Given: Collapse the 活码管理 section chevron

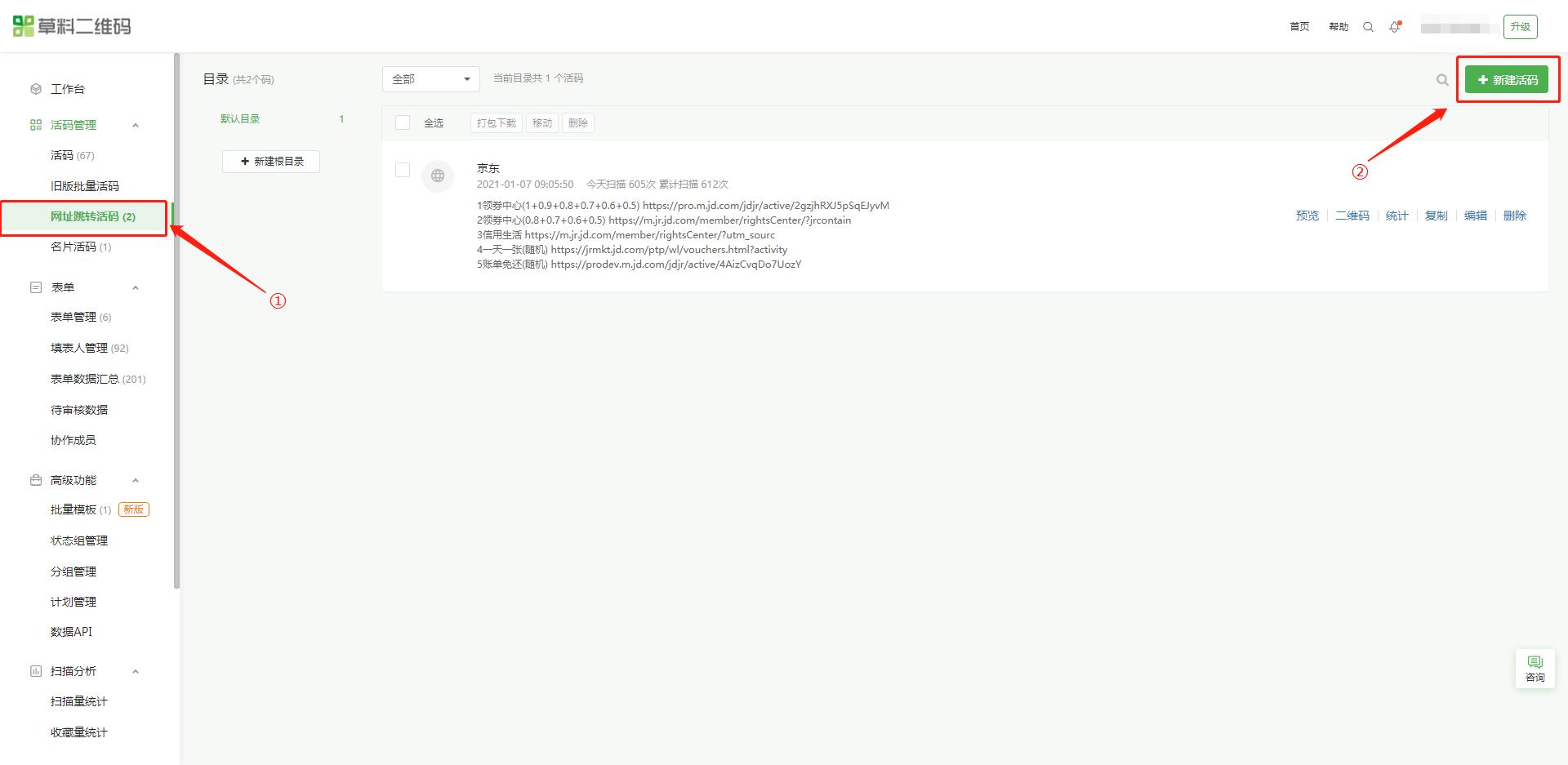Looking at the screenshot, I should point(136,125).
